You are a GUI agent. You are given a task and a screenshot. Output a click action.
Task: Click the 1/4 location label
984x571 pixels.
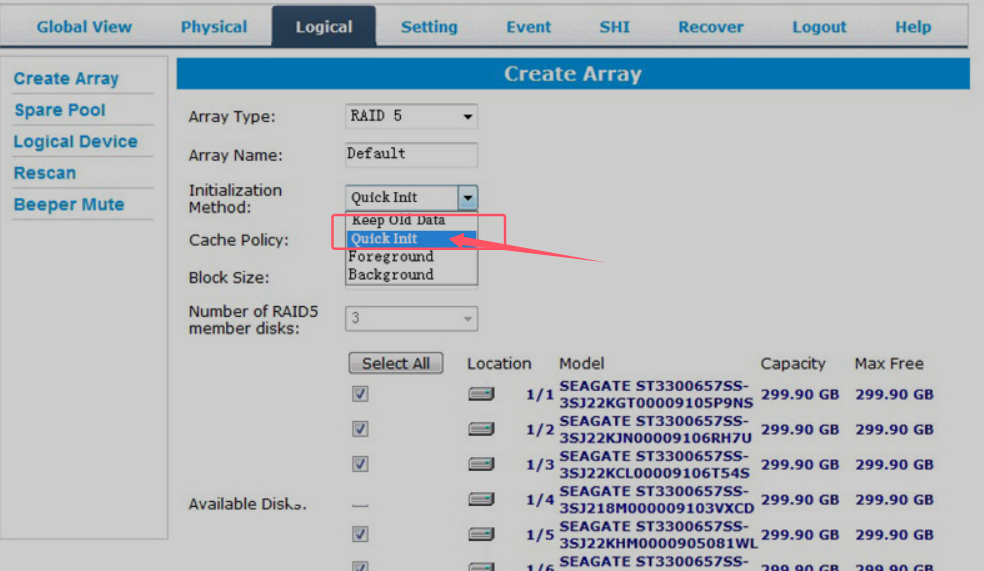click(x=540, y=500)
